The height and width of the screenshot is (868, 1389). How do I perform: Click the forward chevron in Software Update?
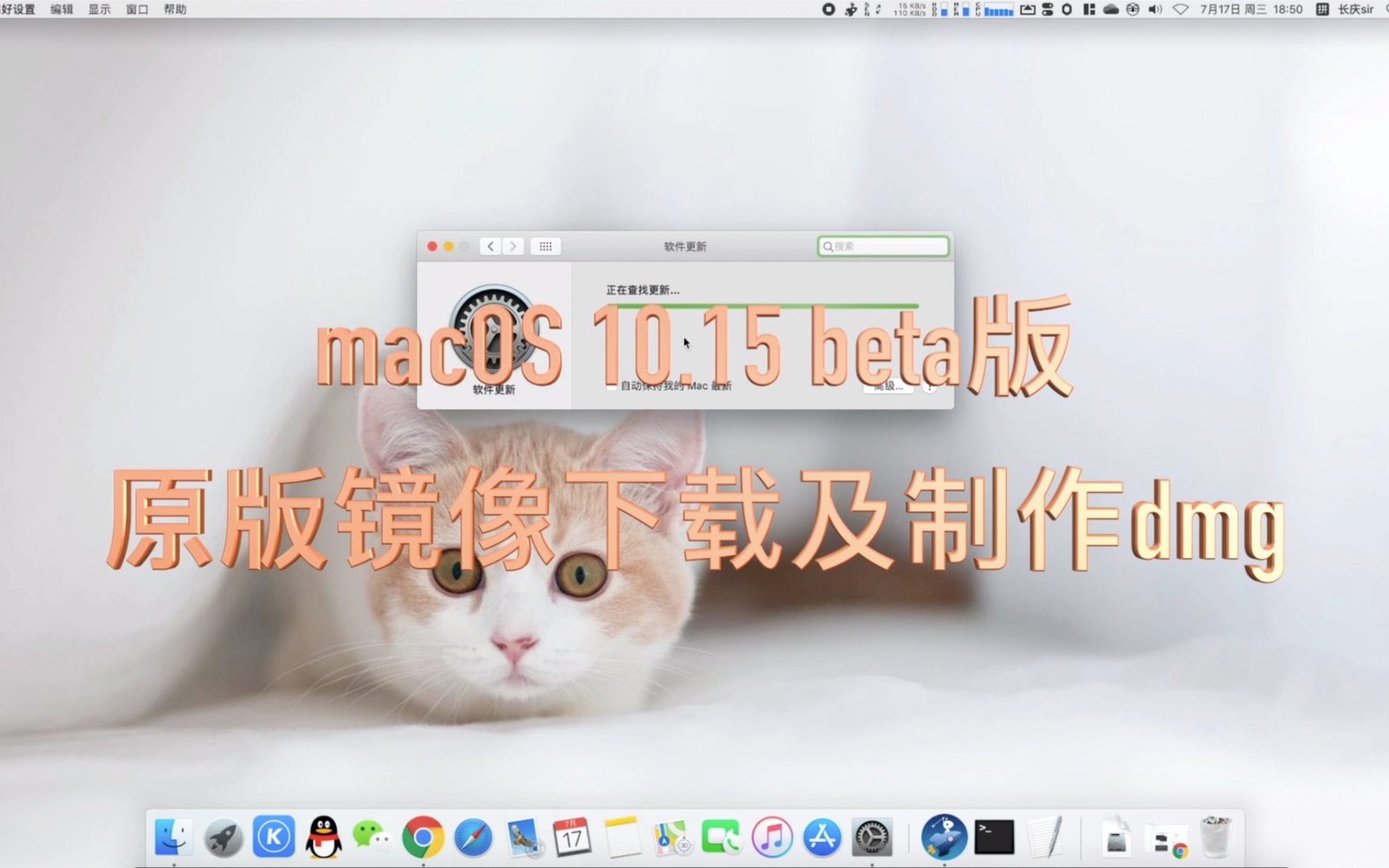(512, 246)
